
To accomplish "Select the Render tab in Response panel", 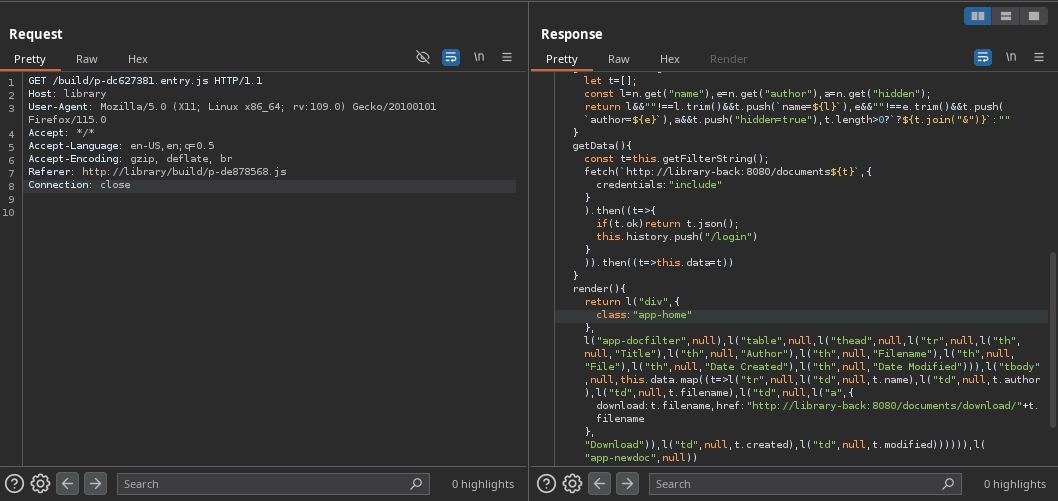I will pos(728,59).
